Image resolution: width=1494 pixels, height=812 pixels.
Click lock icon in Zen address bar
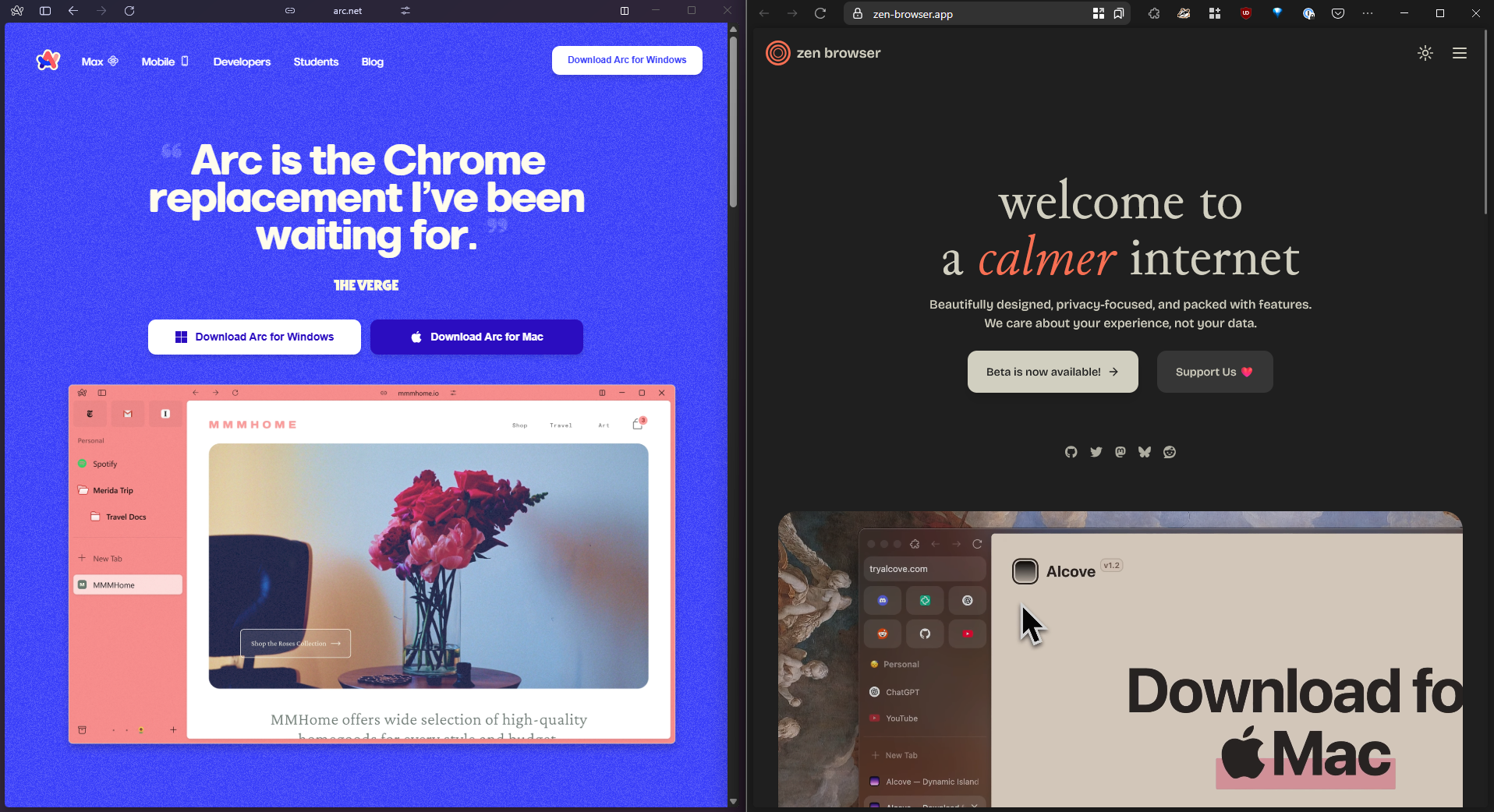point(858,13)
